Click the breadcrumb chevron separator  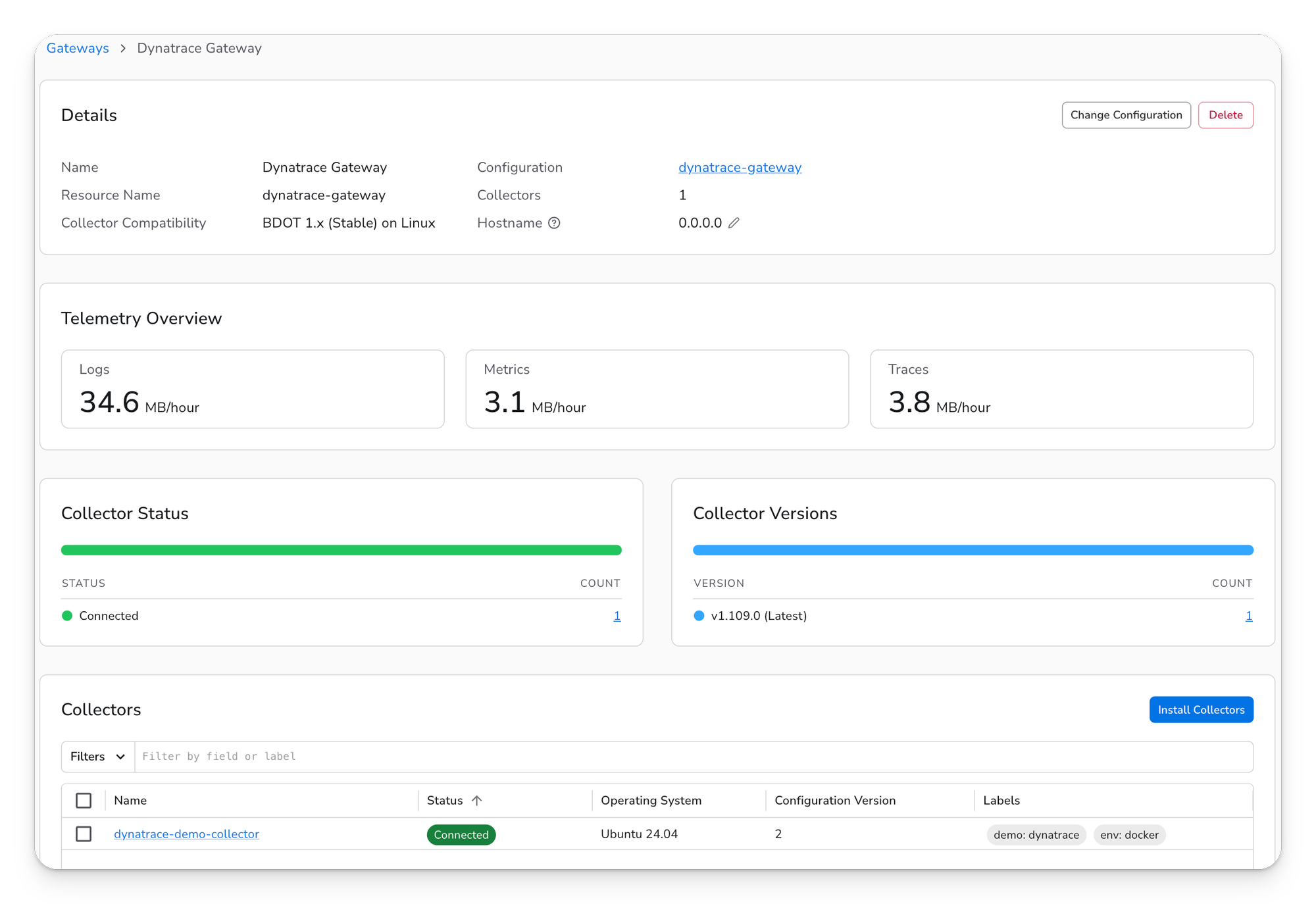point(123,49)
